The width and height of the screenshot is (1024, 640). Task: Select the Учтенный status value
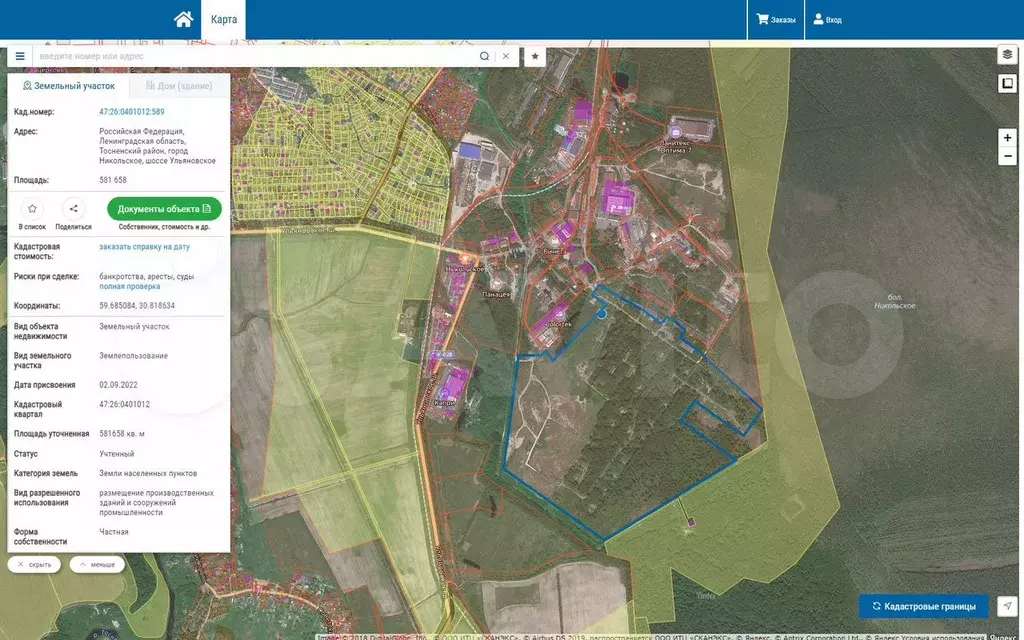click(x=116, y=453)
